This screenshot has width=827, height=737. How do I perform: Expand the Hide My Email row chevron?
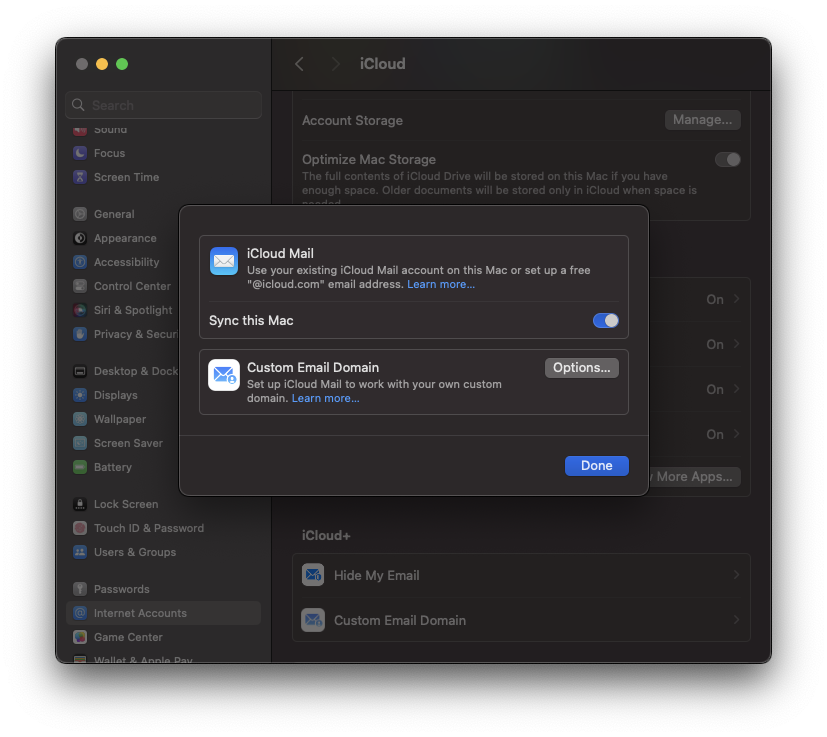736,575
